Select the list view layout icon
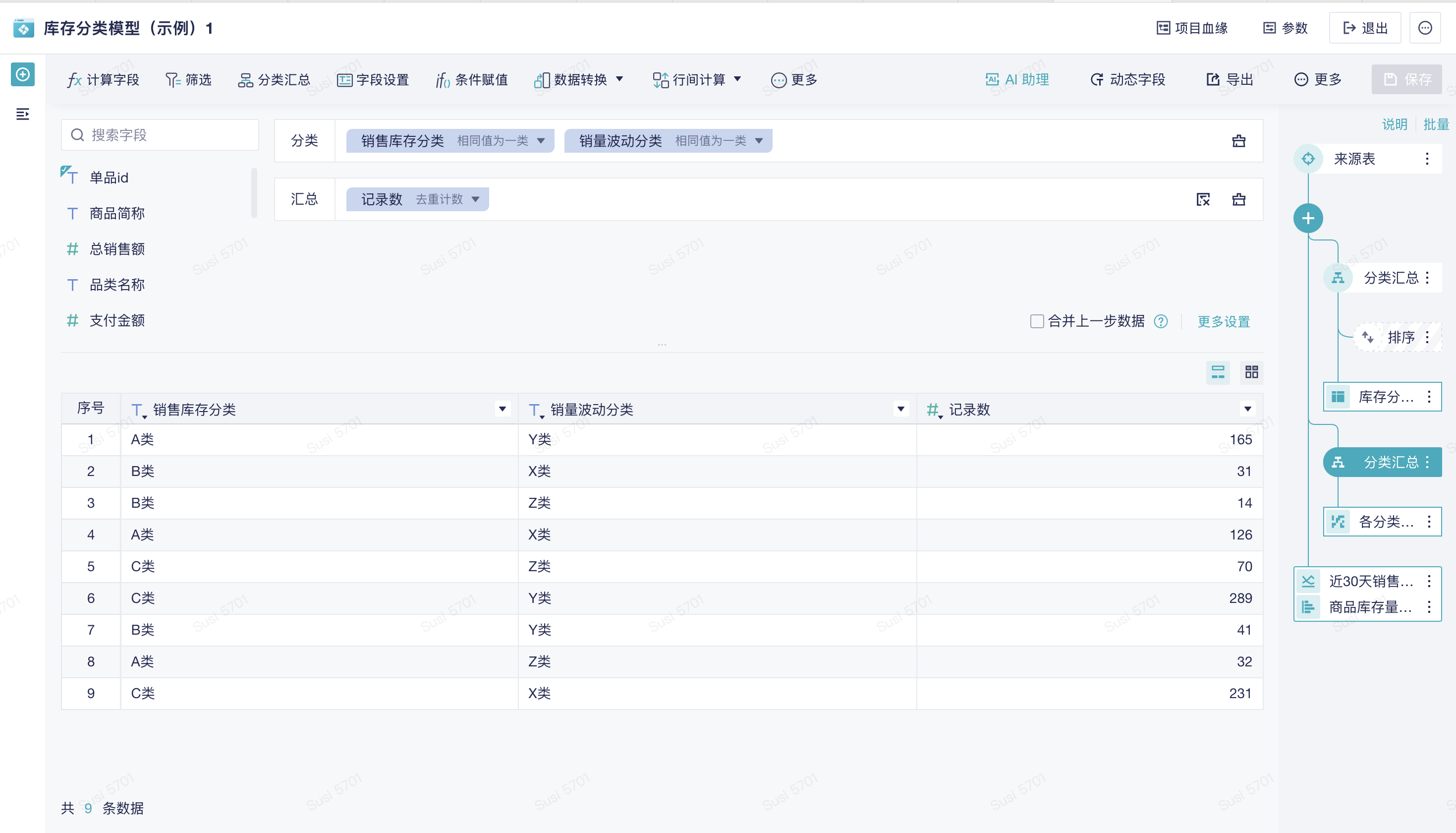 1218,372
